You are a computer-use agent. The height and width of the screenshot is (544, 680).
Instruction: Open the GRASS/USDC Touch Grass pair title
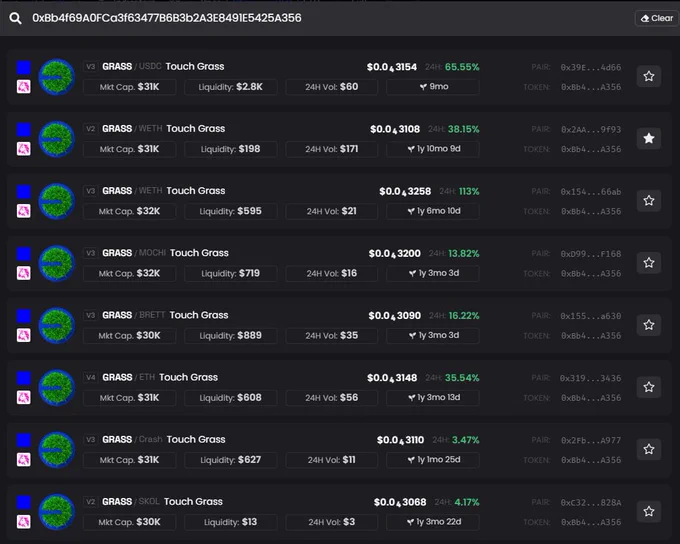(163, 66)
